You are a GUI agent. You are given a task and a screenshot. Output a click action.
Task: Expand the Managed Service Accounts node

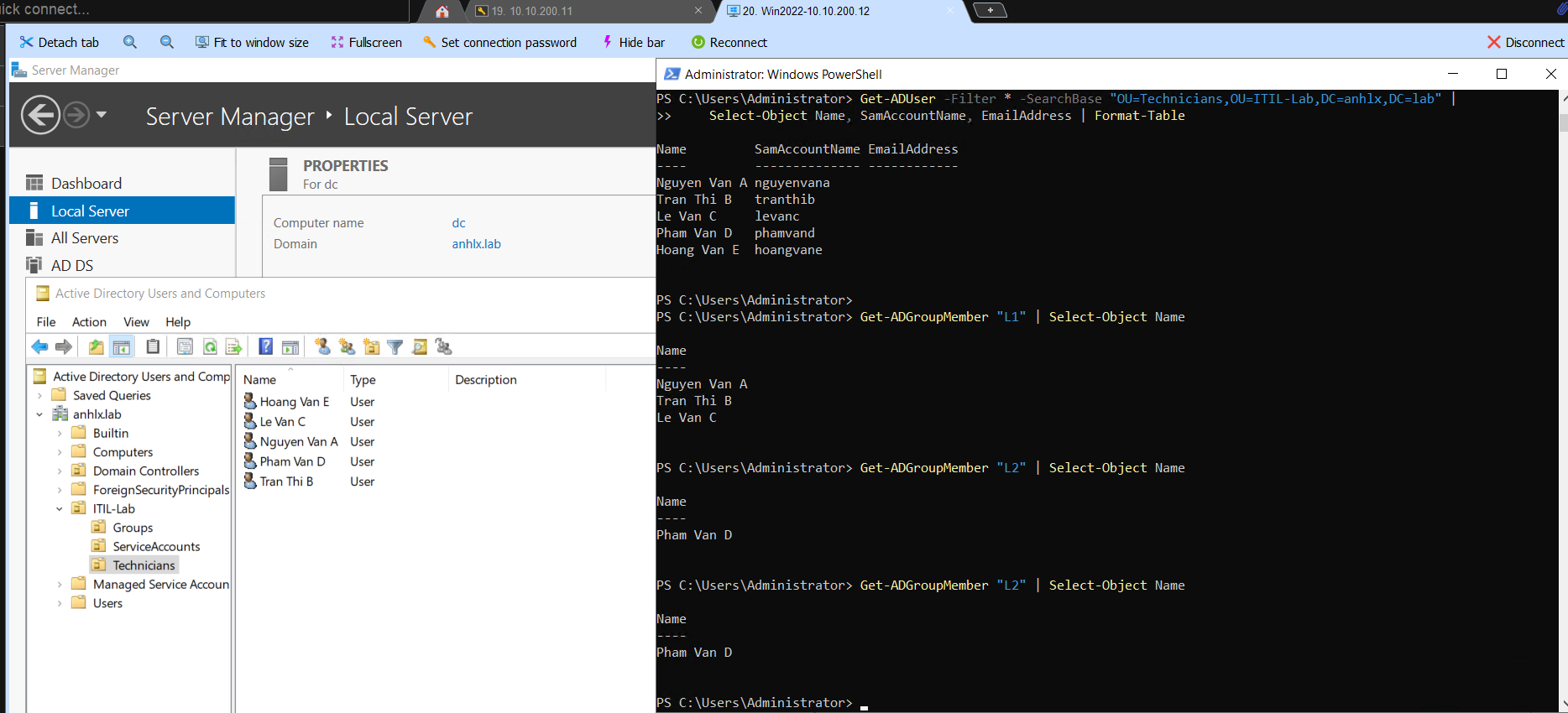coord(60,584)
